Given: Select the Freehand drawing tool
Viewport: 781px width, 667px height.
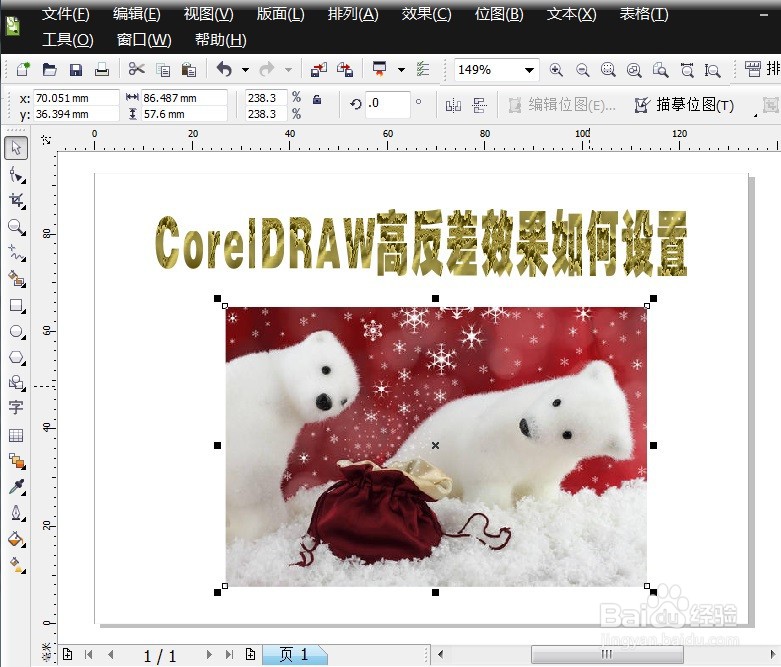Looking at the screenshot, I should (16, 253).
